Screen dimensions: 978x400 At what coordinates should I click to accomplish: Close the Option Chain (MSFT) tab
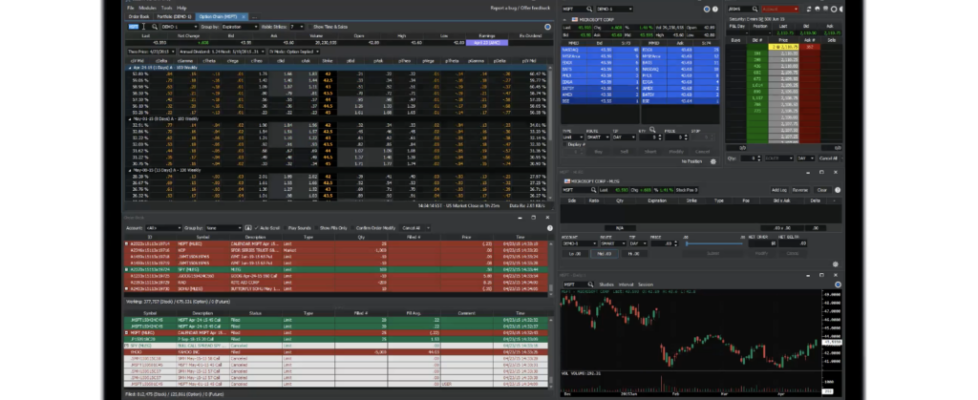click(244, 17)
